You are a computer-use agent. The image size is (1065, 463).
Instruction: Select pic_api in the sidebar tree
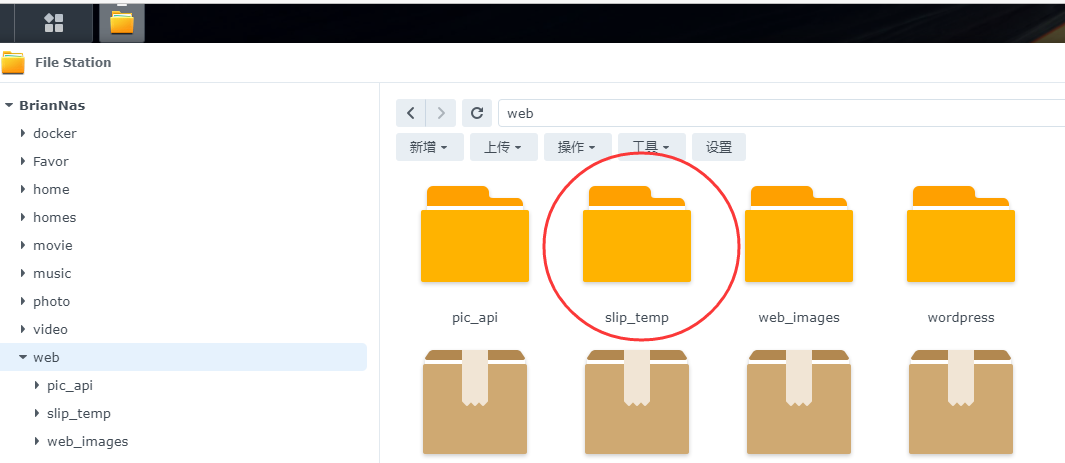[70, 385]
